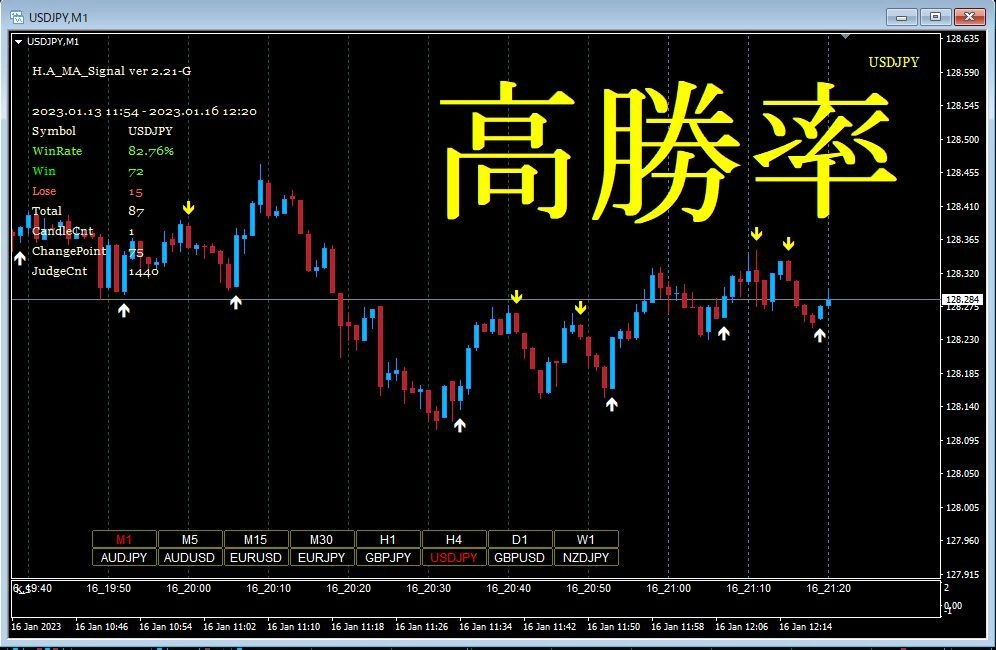Switch chart to the D1 timeframe
Image resolution: width=996 pixels, height=650 pixels.
[x=520, y=540]
